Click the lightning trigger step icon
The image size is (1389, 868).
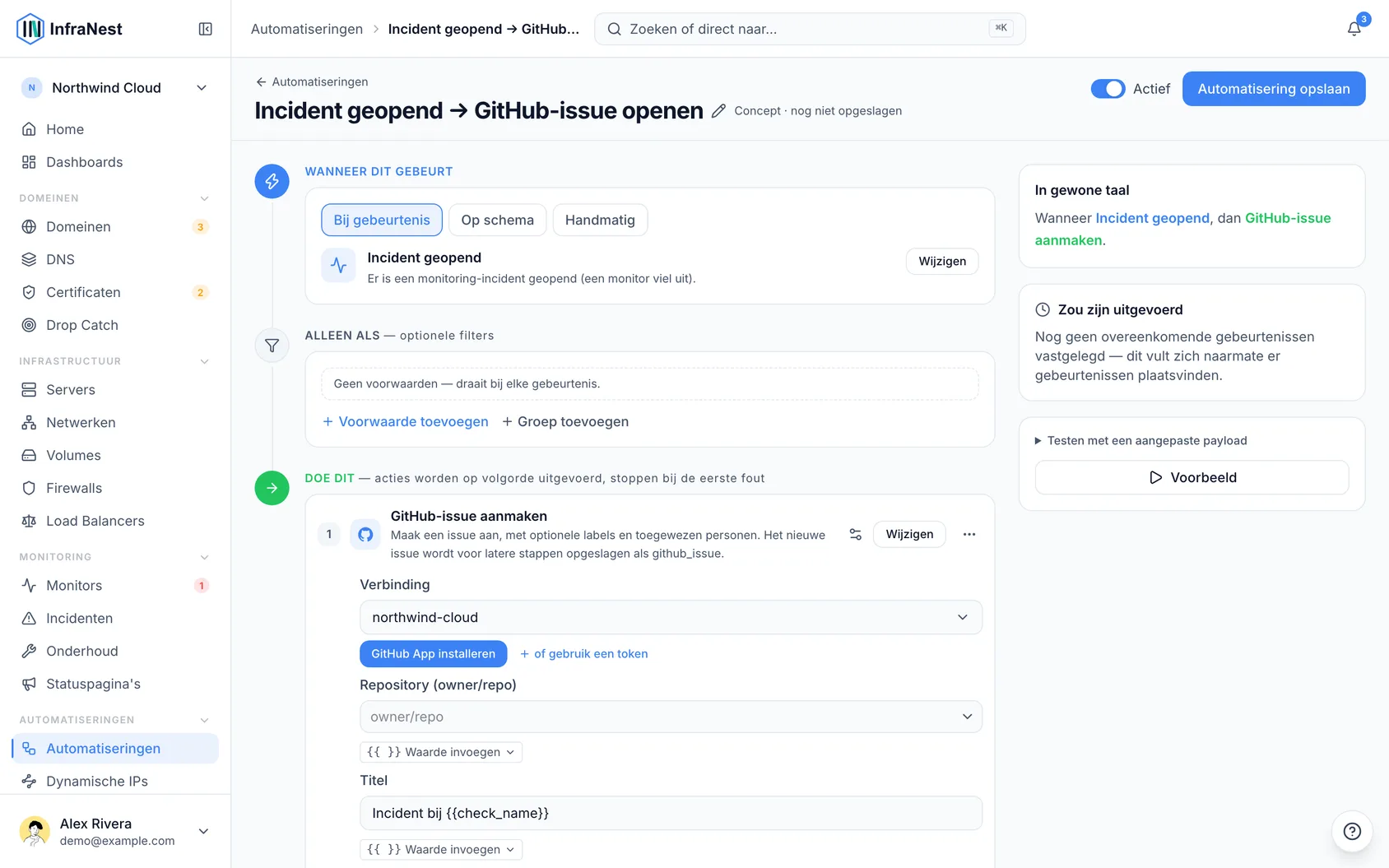coord(272,181)
